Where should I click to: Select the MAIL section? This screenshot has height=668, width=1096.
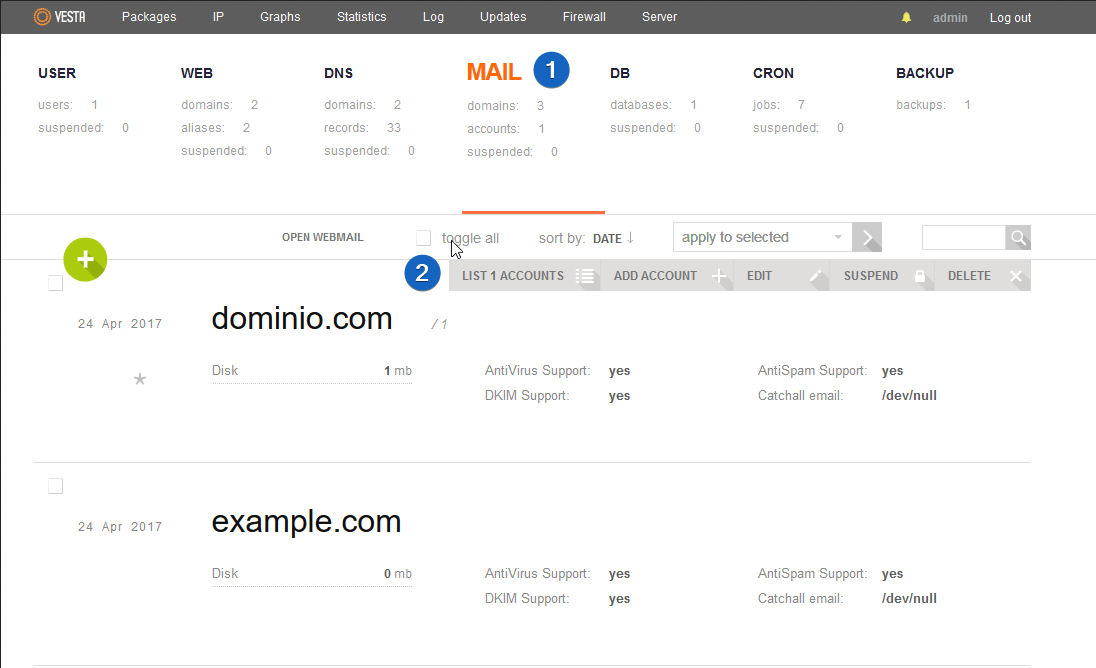(494, 72)
